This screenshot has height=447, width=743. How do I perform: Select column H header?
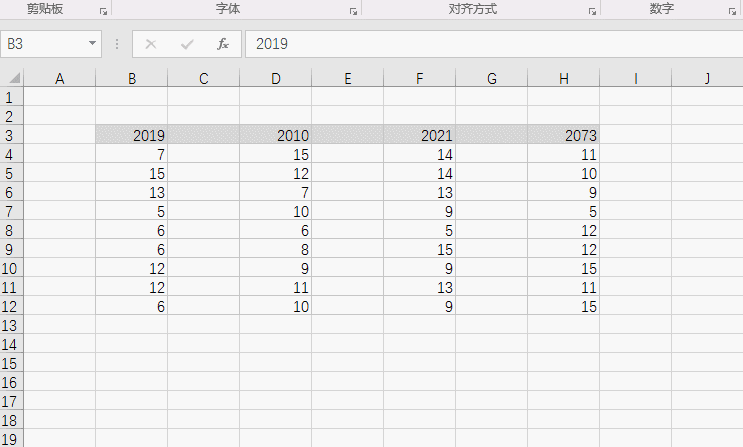pyautogui.click(x=564, y=78)
